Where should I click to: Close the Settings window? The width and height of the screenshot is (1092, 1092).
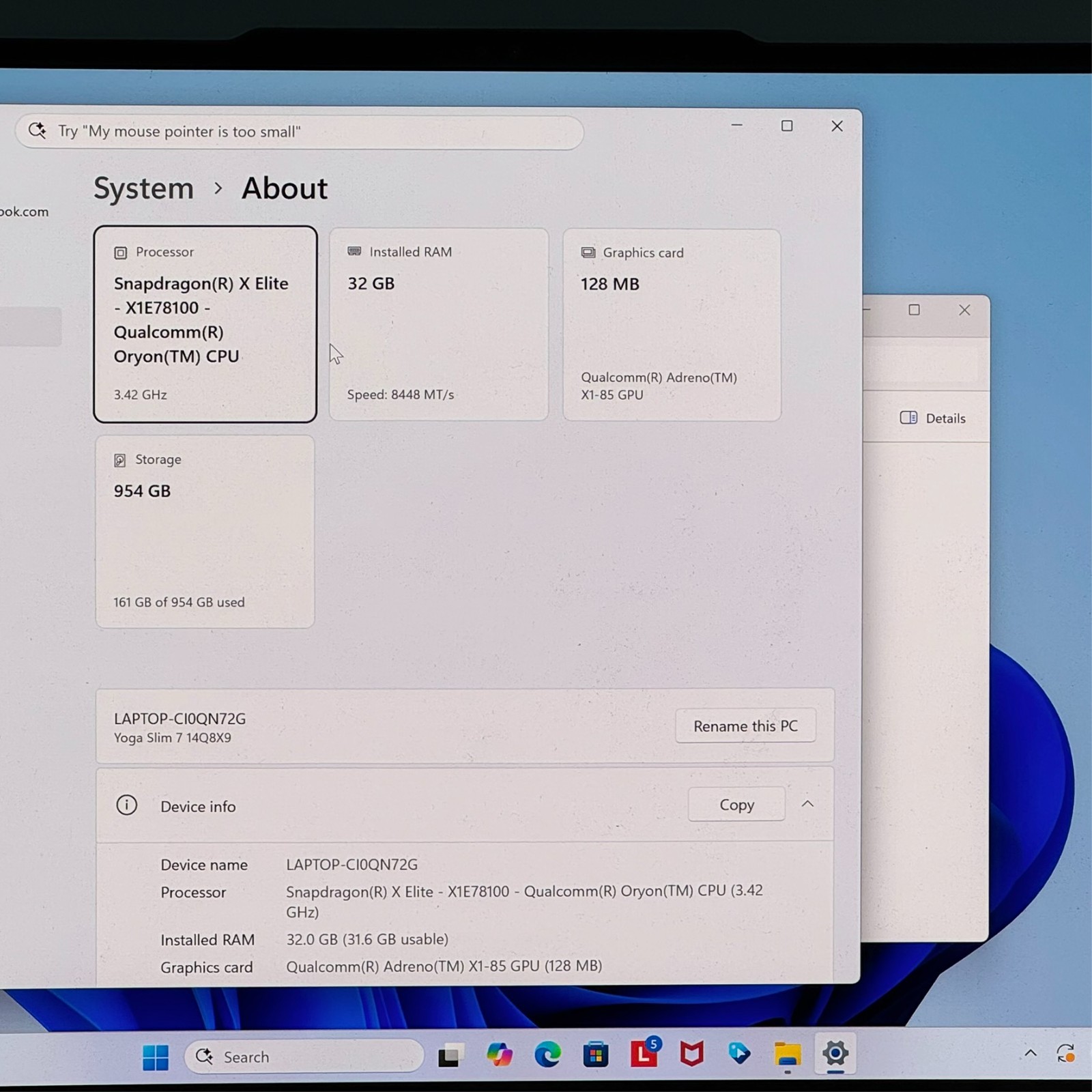837,126
